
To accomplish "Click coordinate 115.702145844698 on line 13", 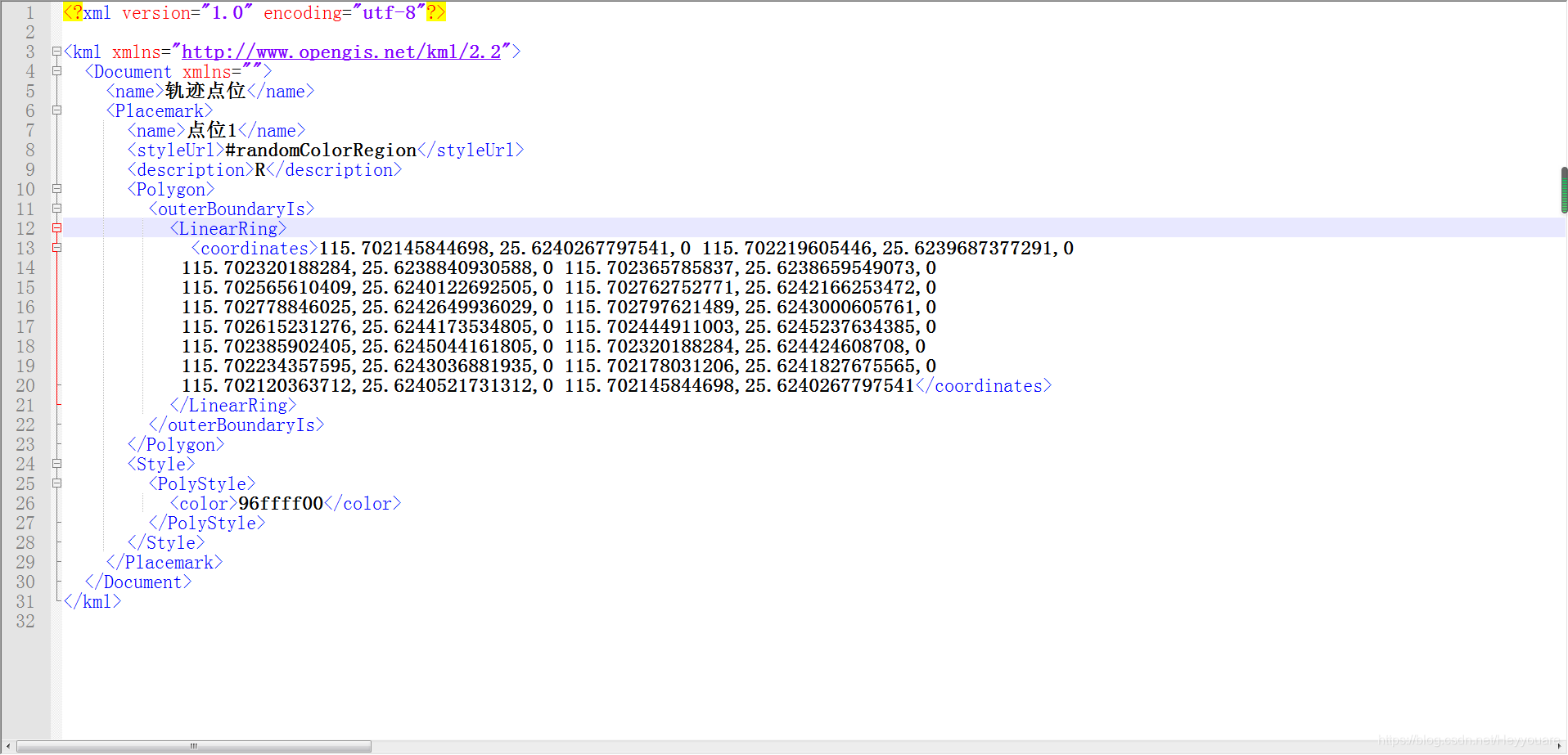I will click(403, 249).
